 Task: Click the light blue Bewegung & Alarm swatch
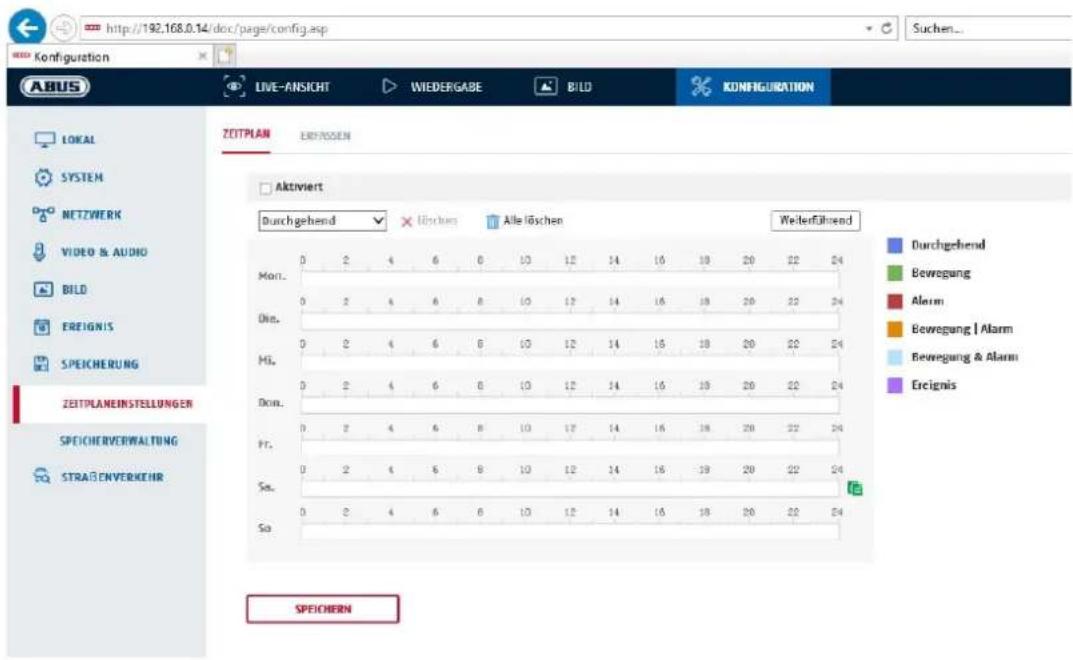[x=894, y=357]
